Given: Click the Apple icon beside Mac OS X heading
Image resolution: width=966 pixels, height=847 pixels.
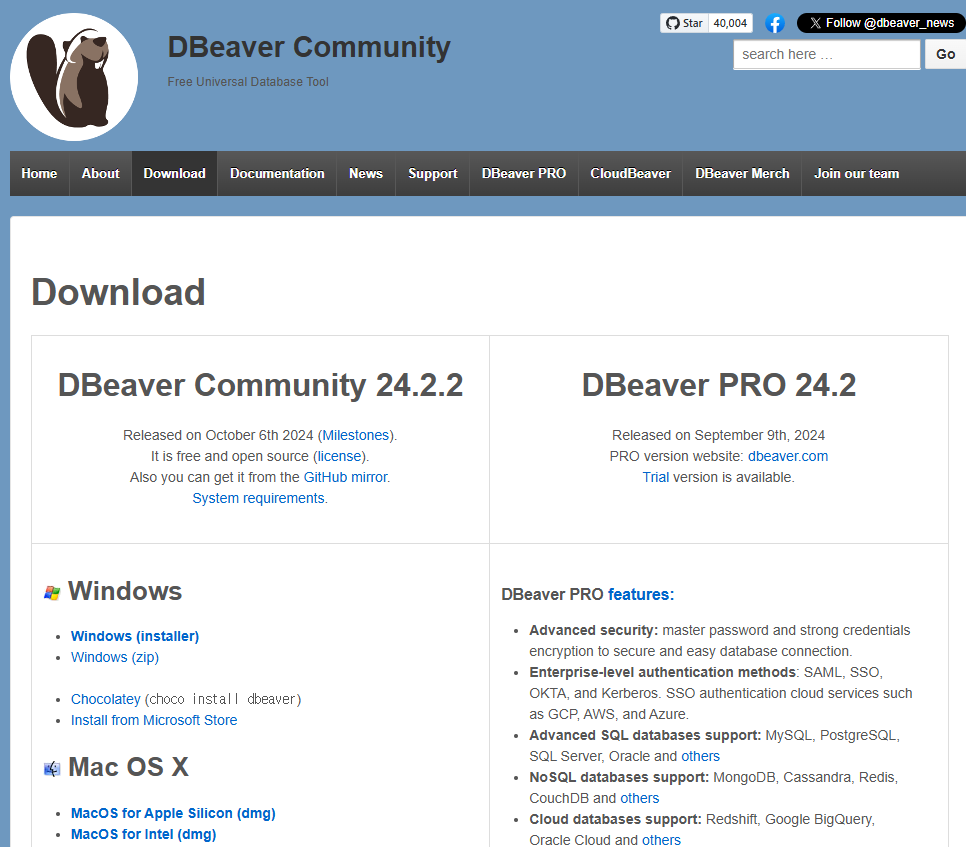Looking at the screenshot, I should click(x=51, y=767).
